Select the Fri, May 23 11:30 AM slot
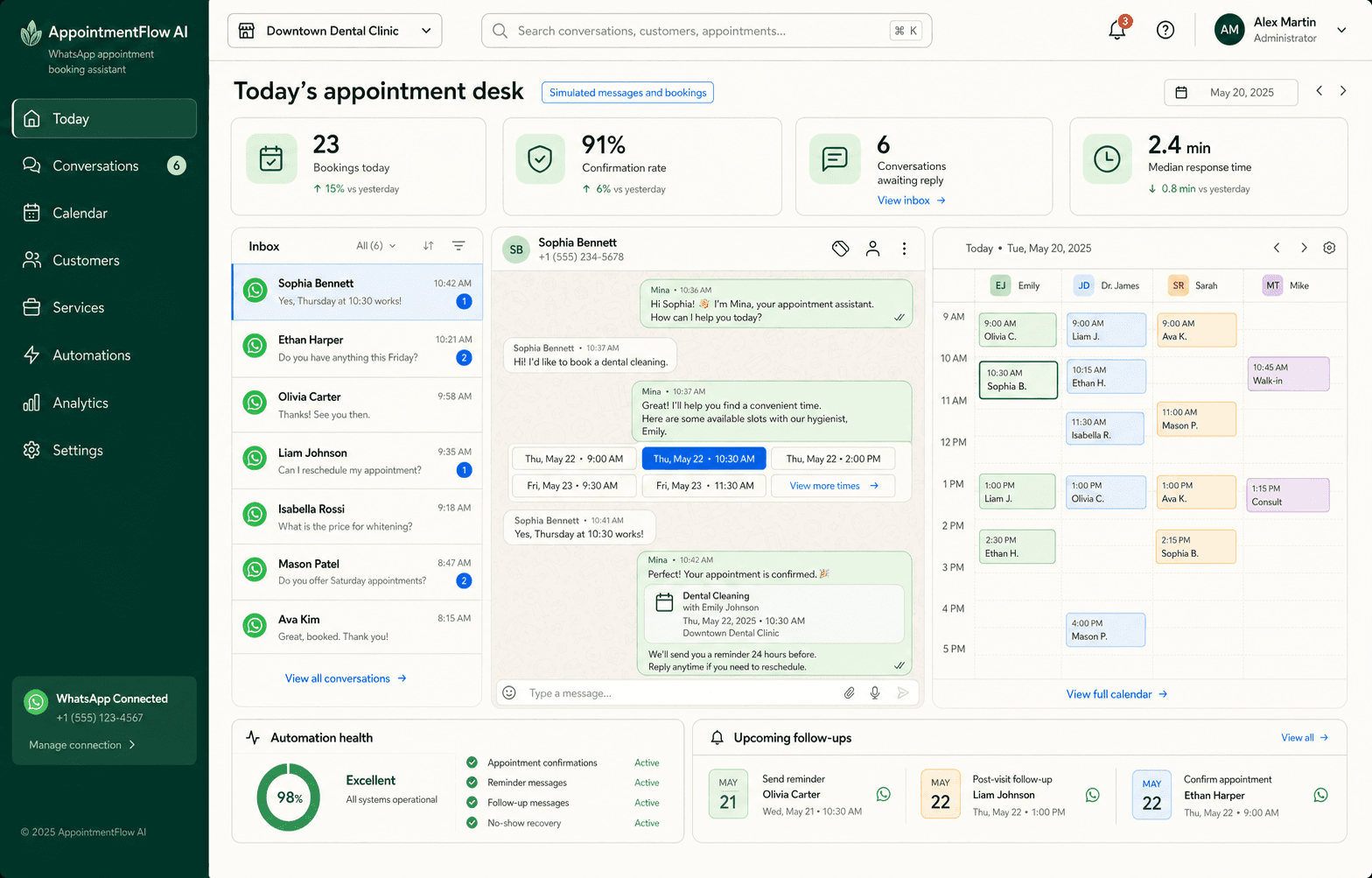The image size is (1372, 878). [x=703, y=486]
